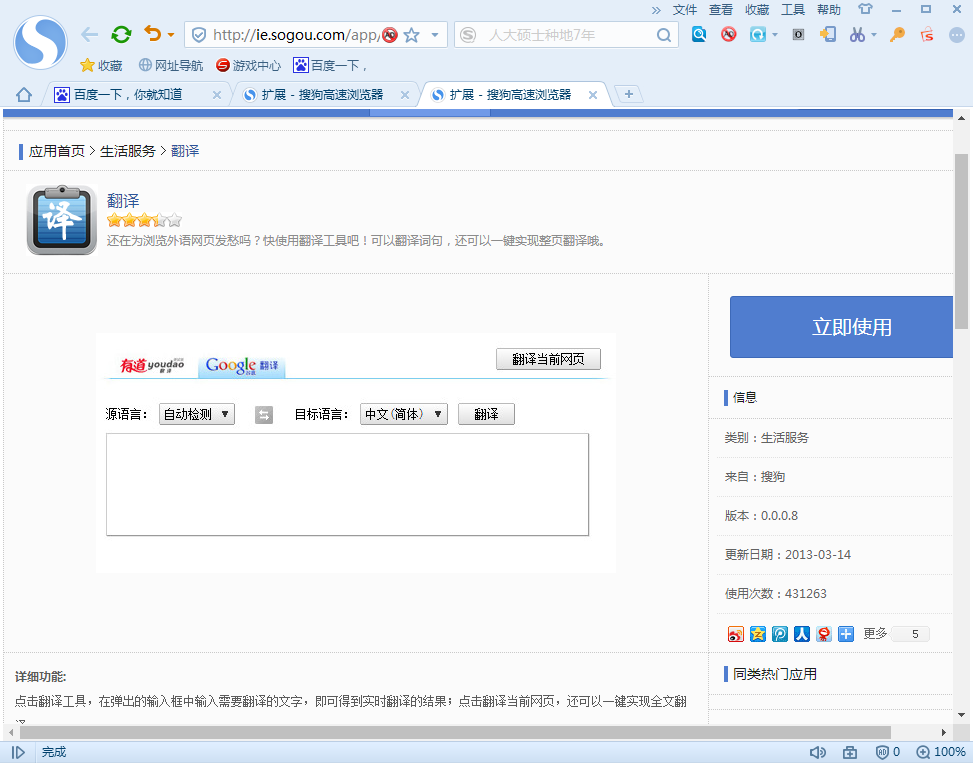Click the send-to-phone toolbar icon
The width and height of the screenshot is (973, 763).
tap(827, 34)
